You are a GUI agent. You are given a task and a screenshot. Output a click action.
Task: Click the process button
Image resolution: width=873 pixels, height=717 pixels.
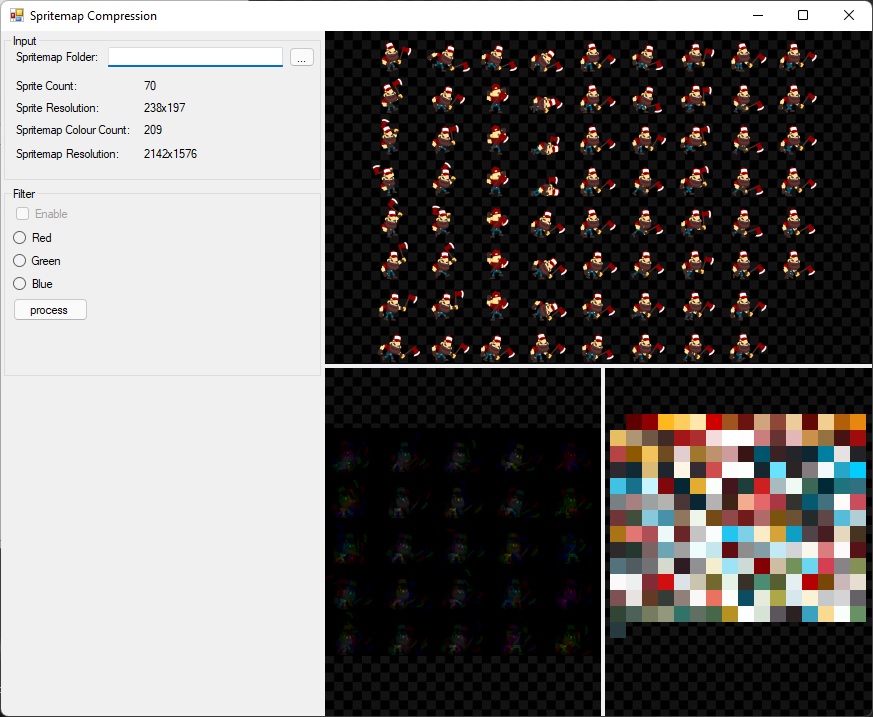pos(50,310)
